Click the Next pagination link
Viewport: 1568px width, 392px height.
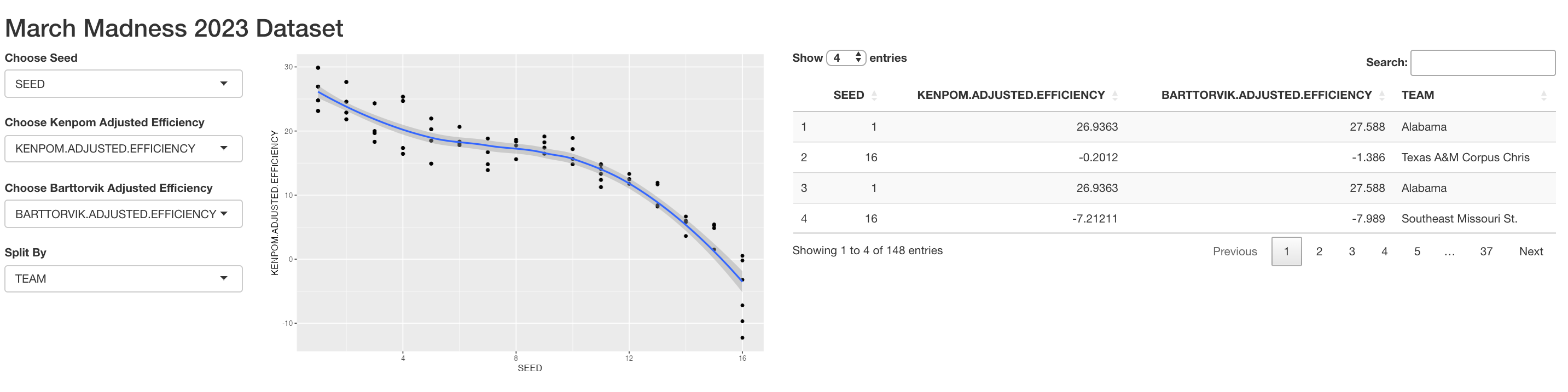point(1531,251)
